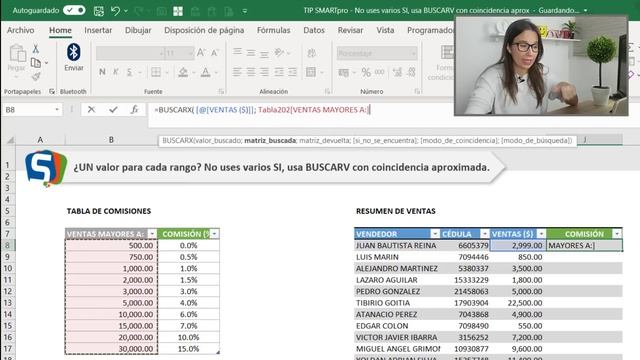Screen dimensions: 640x360
Task: Click the Format Painter brush icon
Action: tap(36, 76)
